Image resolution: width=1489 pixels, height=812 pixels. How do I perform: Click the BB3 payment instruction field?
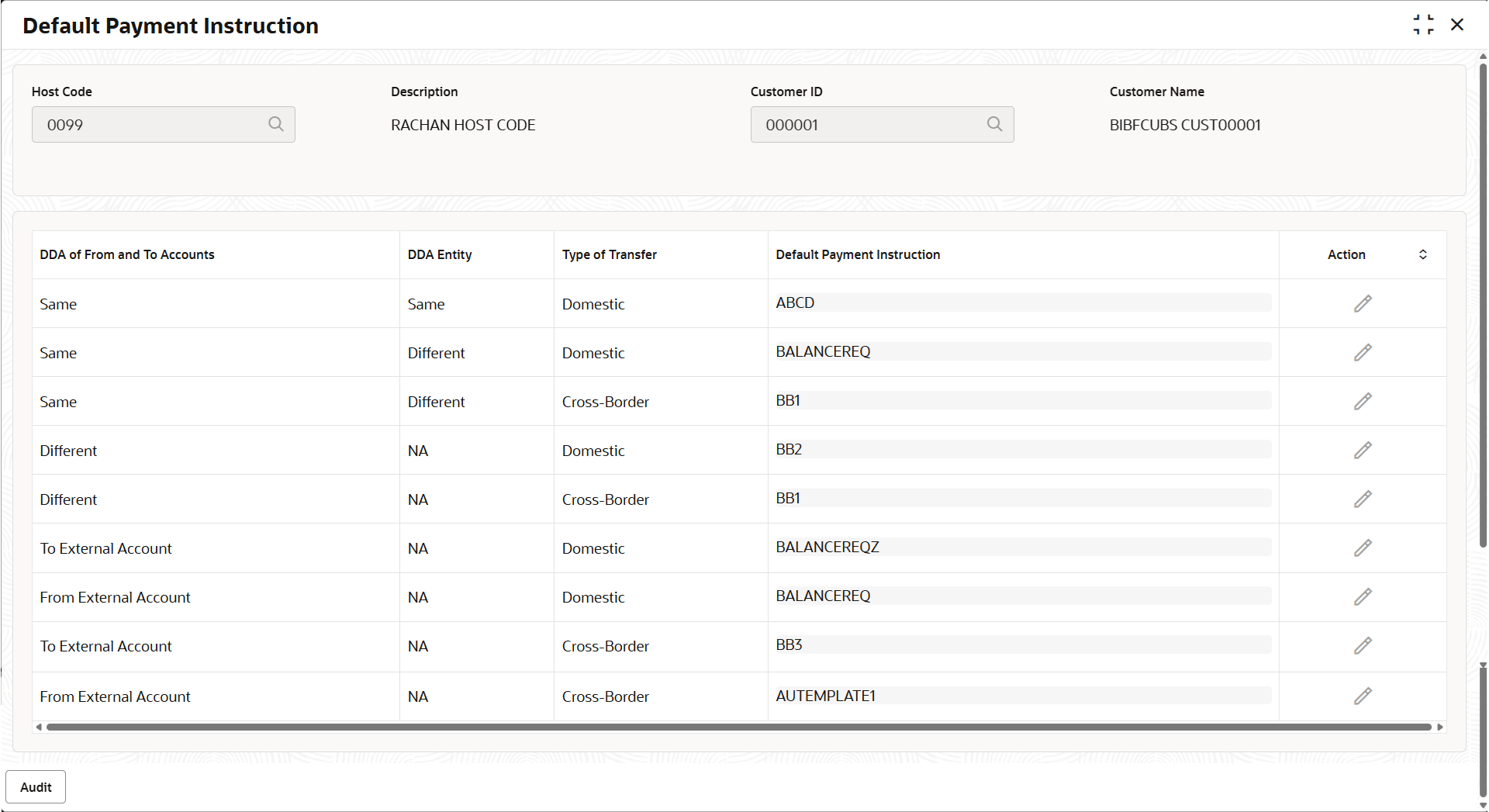point(1023,644)
